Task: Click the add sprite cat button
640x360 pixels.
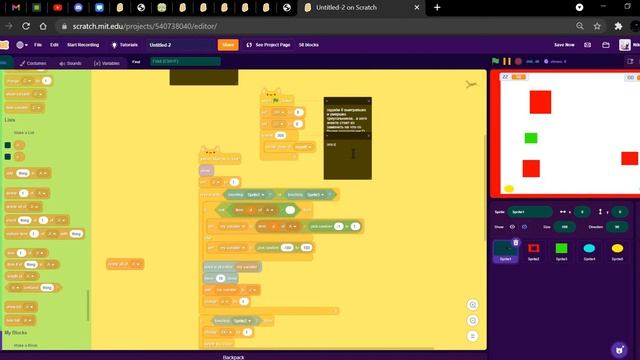Action: tap(620, 349)
